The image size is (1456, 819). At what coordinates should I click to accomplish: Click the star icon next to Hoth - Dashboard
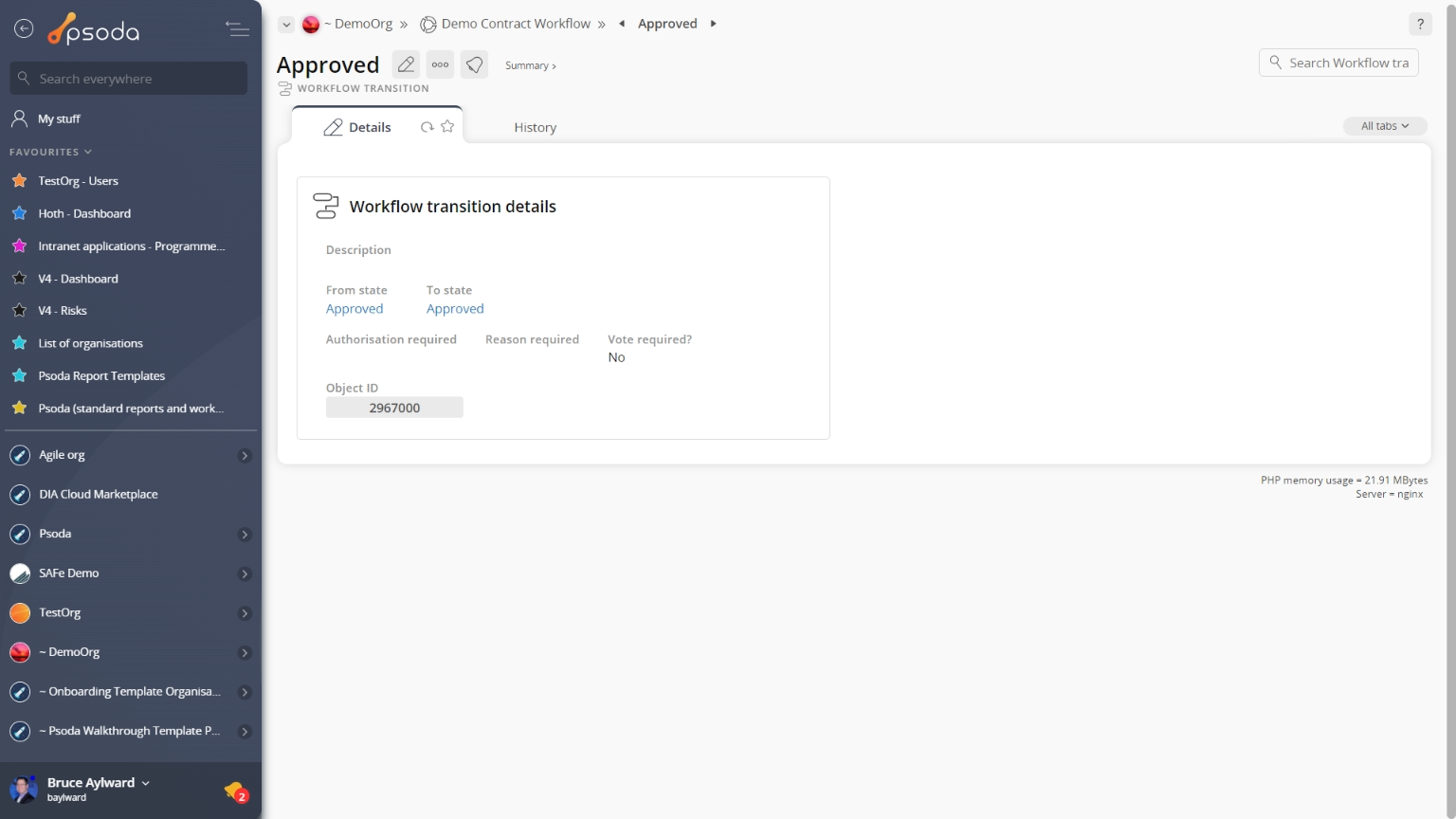coord(19,213)
